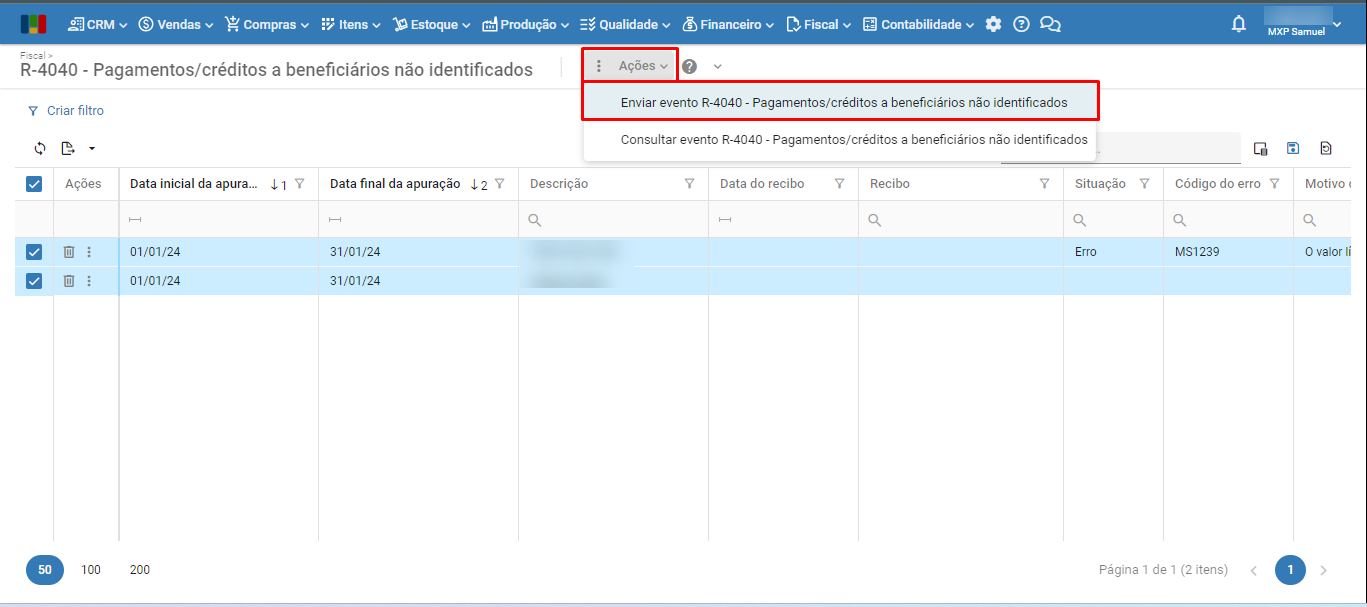Click the Criar filtro link
The image size is (1367, 607).
[66, 111]
